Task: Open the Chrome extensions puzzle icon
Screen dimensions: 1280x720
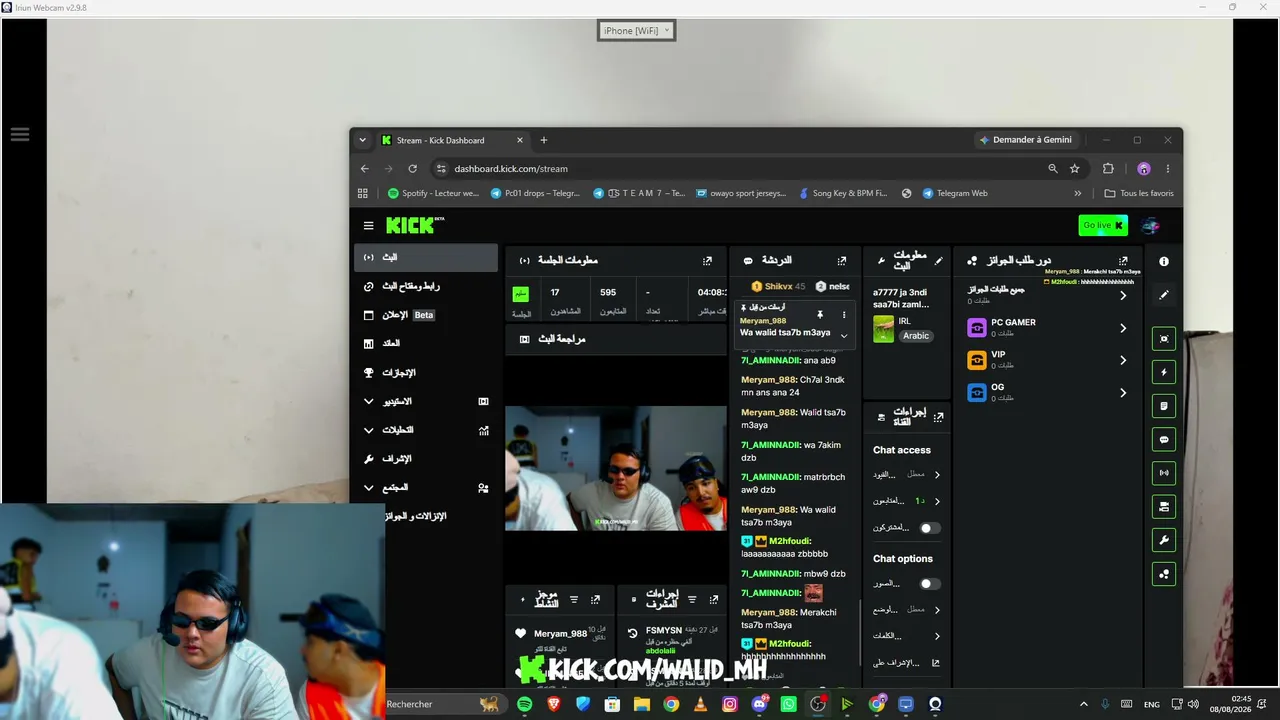Action: coord(1108,169)
